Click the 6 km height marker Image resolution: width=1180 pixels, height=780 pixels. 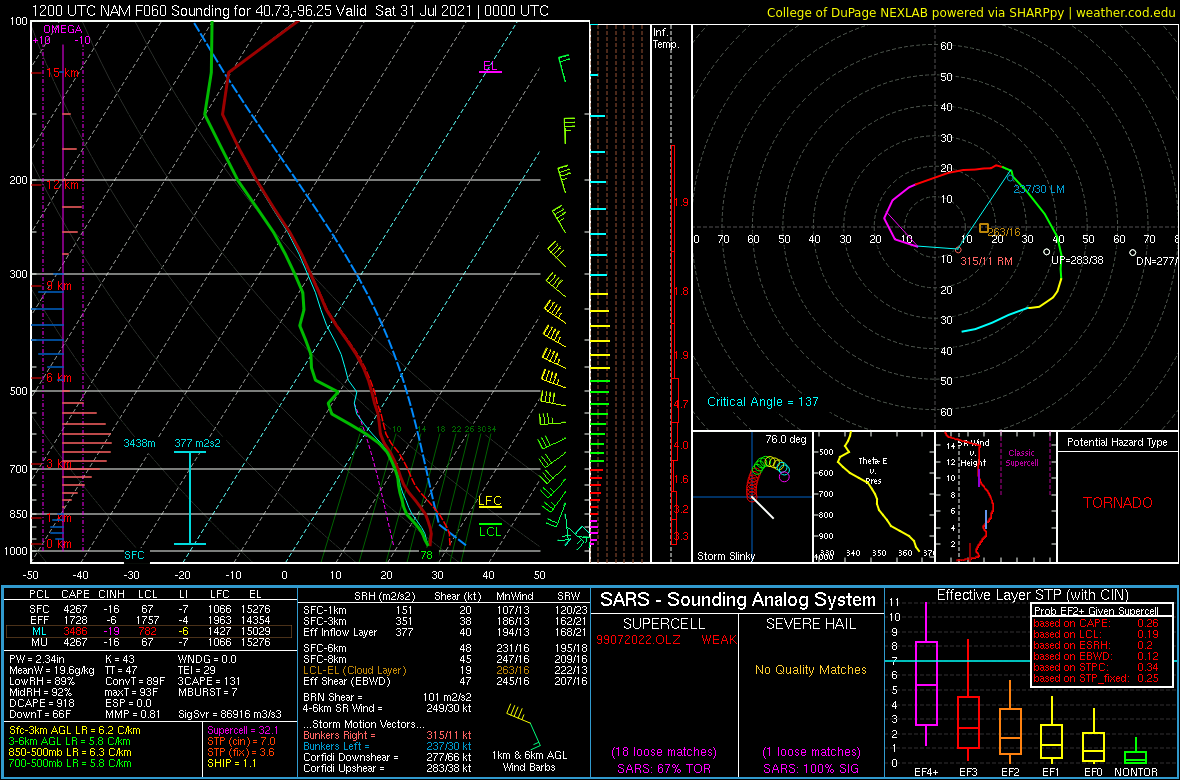(59, 378)
